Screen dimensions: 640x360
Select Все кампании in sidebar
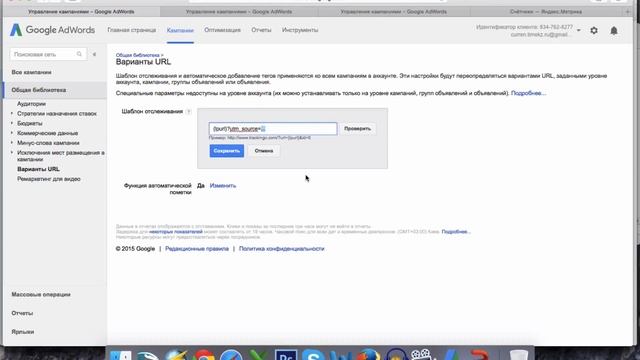[x=31, y=72]
